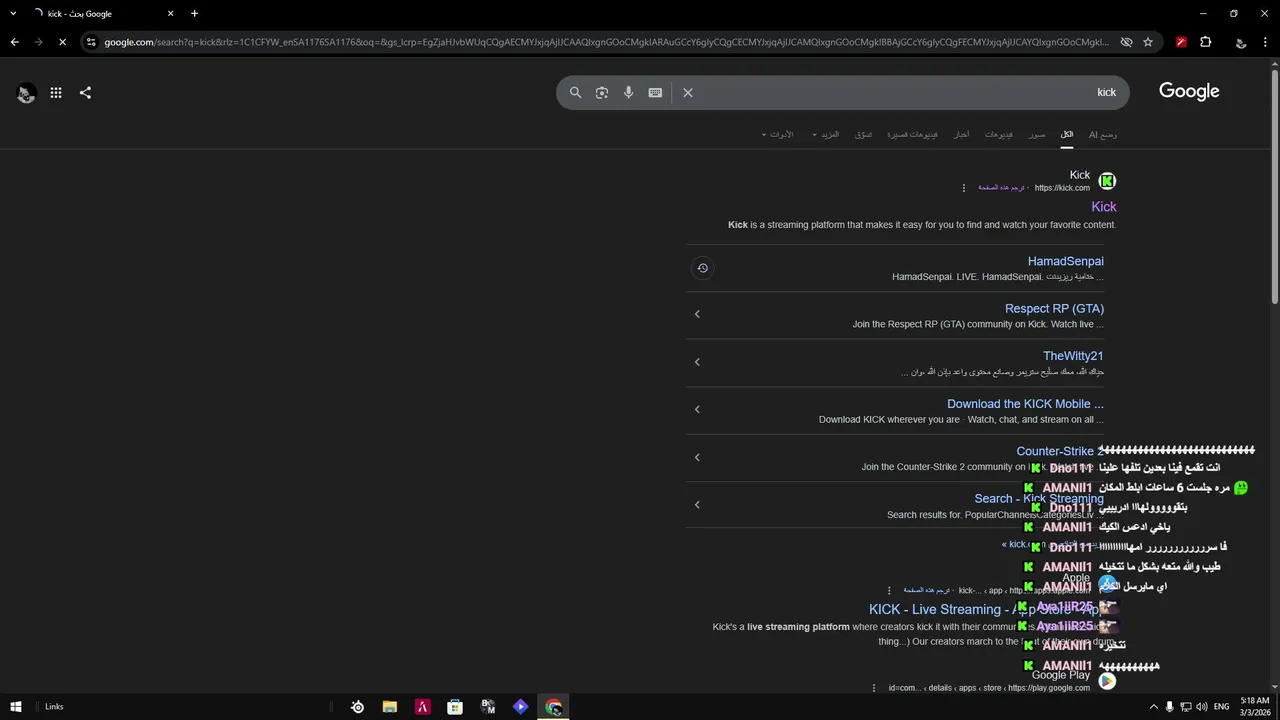Image resolution: width=1280 pixels, height=720 pixels.
Task: Open the on-screen keyboard input tool
Action: point(655,92)
